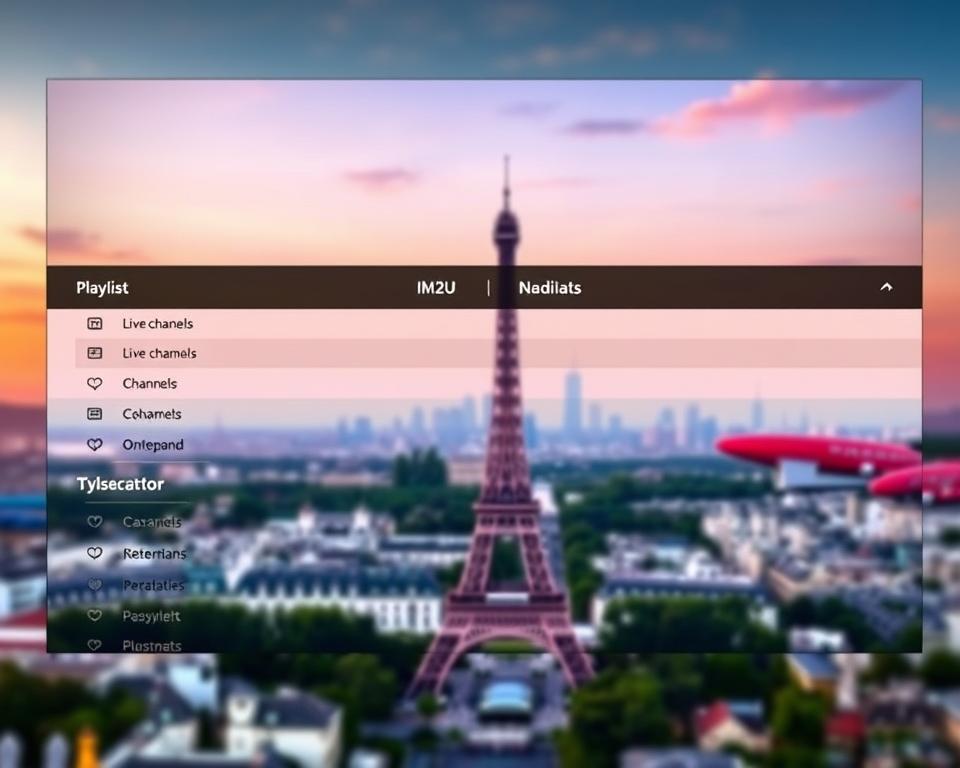Toggle the dimmed heart beside Peralaties

click(x=95, y=585)
